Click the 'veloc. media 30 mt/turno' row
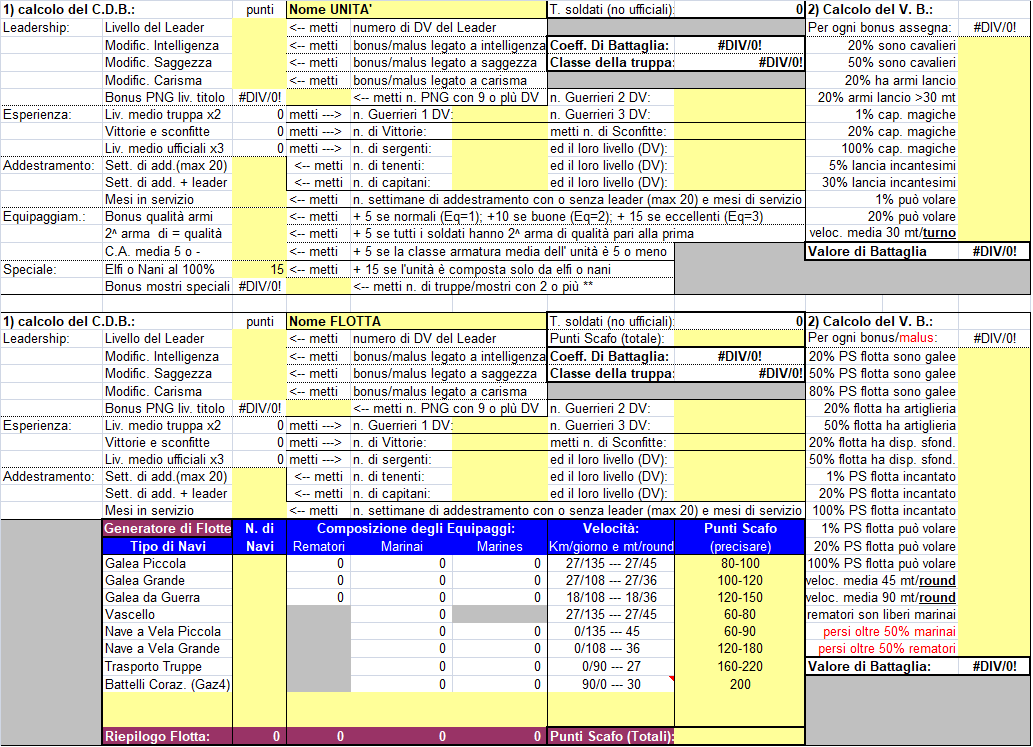1033x747 pixels. (x=882, y=233)
